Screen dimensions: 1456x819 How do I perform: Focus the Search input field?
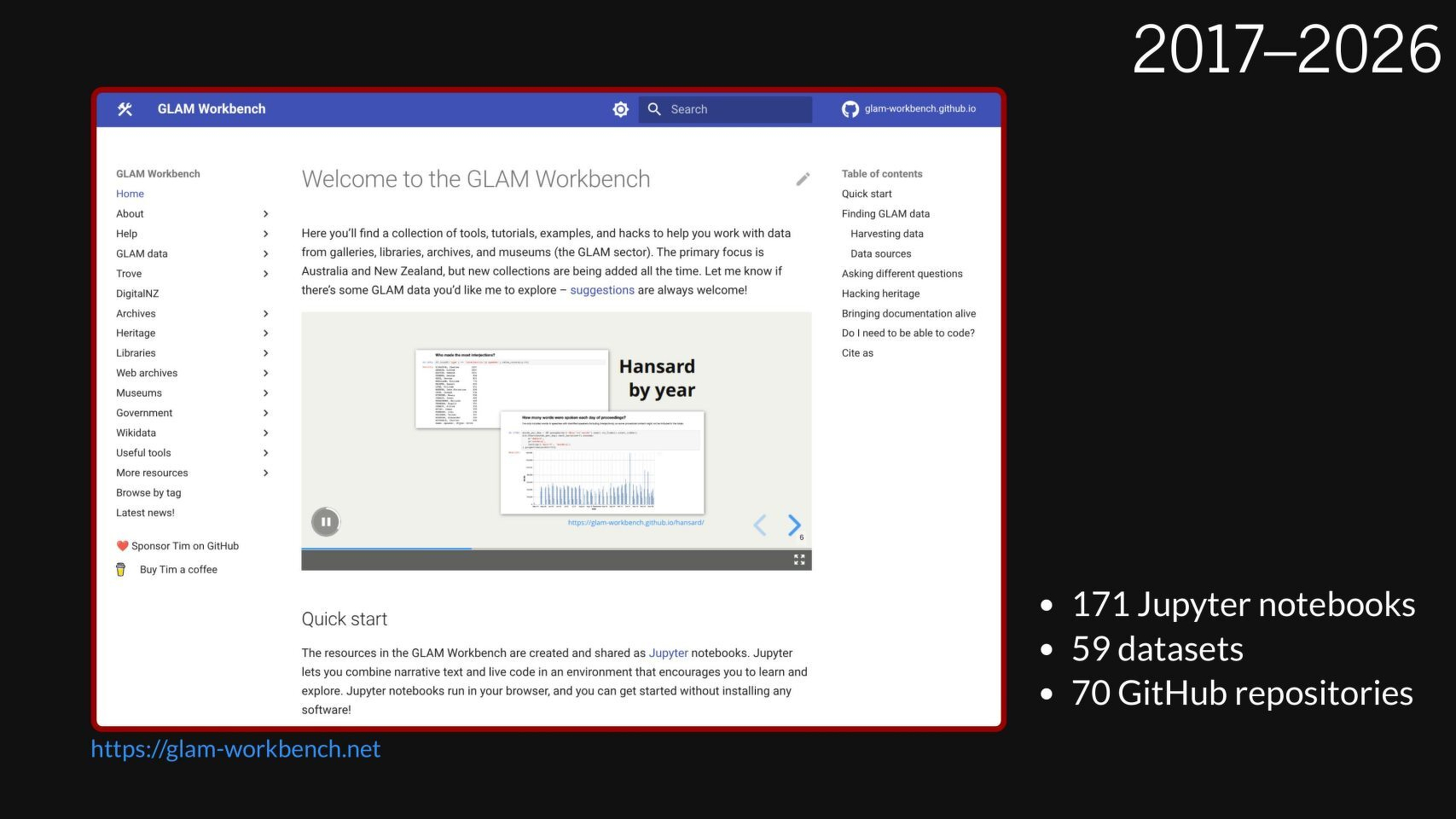[725, 109]
